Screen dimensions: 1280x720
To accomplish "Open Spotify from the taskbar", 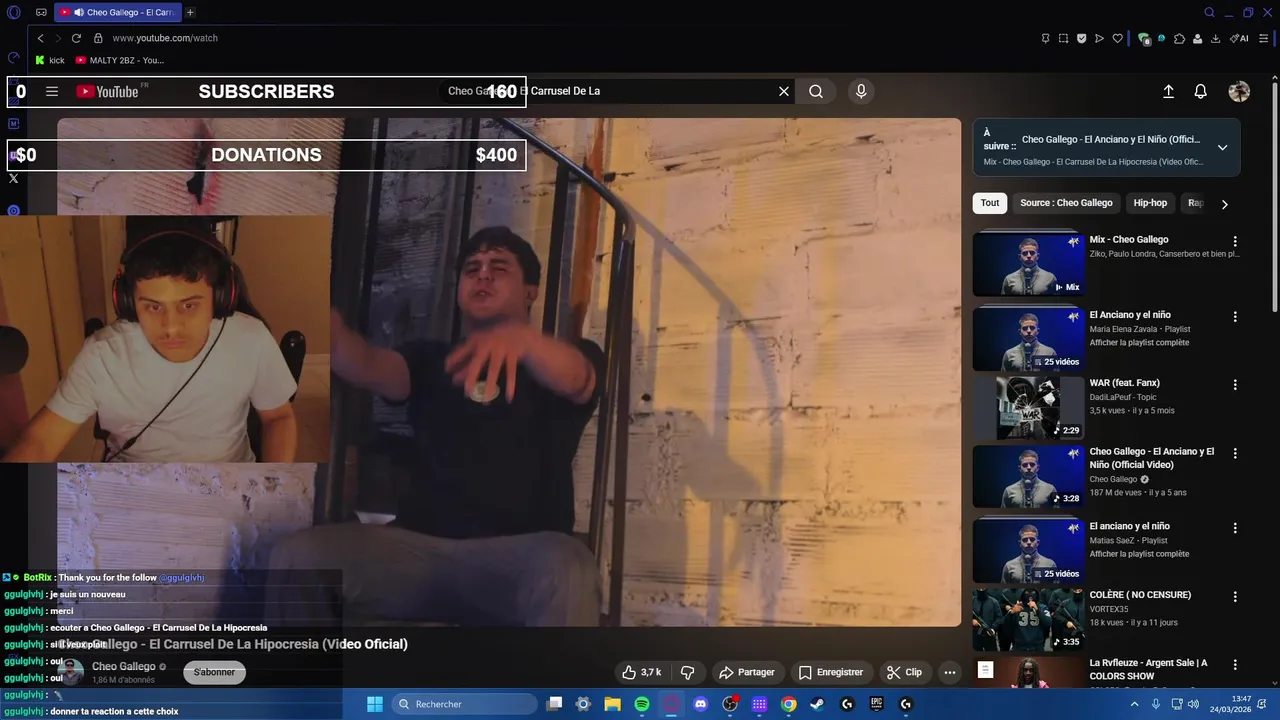I will click(642, 704).
